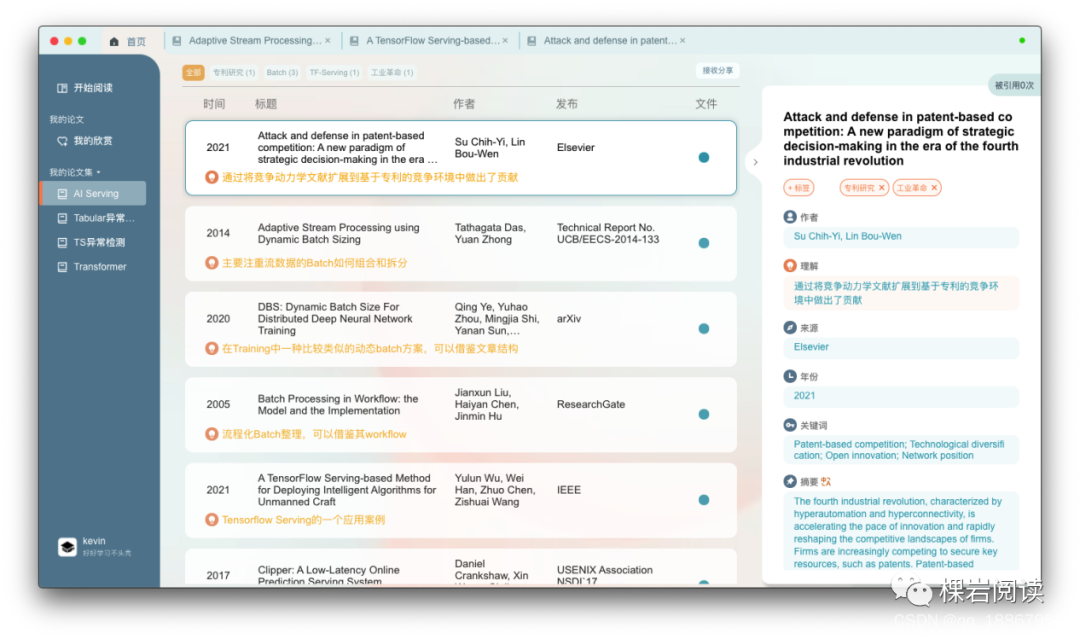Open file dot for Adaptive Stream Processing paper
1080x639 pixels.
coord(703,243)
